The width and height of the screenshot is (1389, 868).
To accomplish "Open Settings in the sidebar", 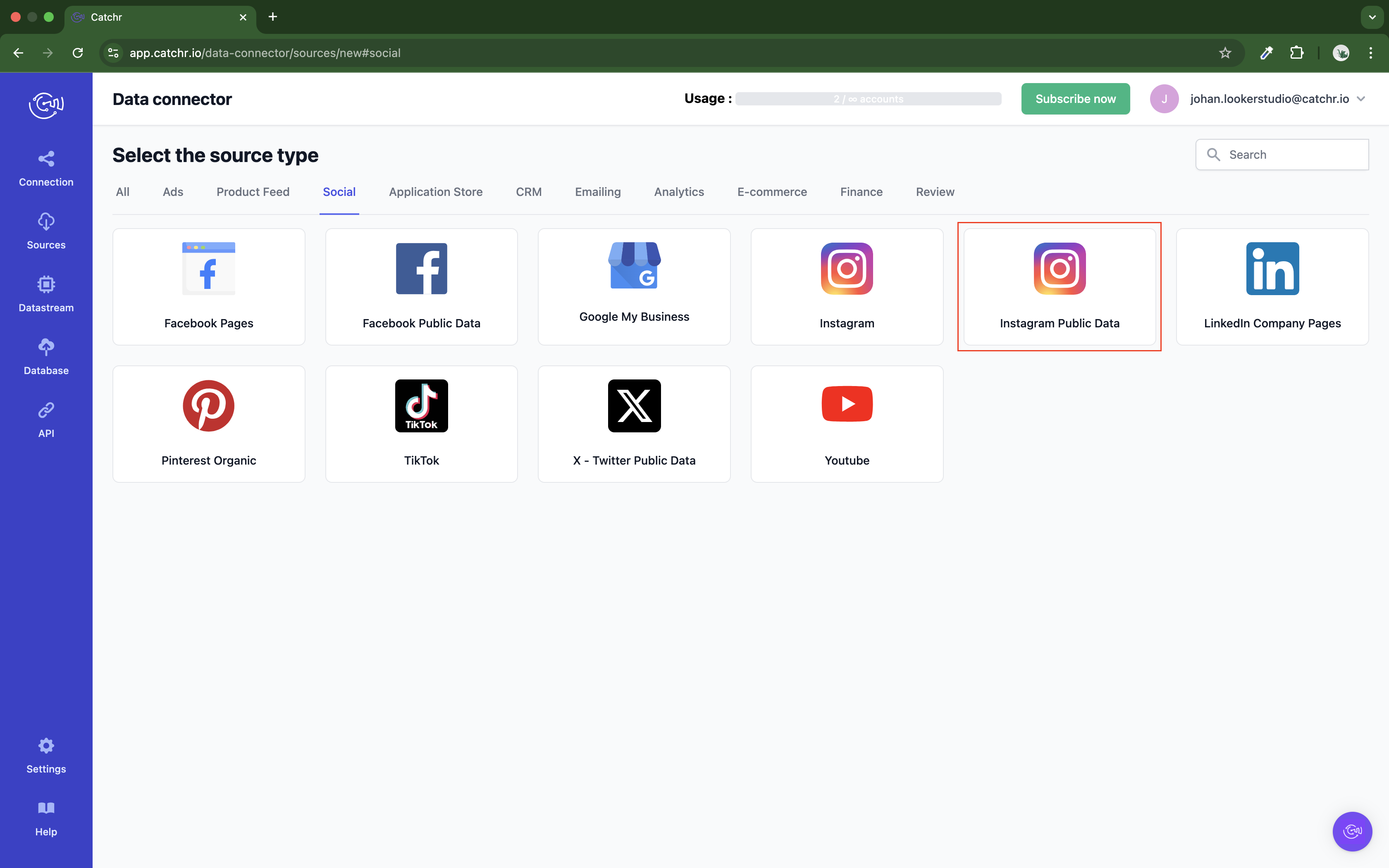I will click(x=46, y=756).
